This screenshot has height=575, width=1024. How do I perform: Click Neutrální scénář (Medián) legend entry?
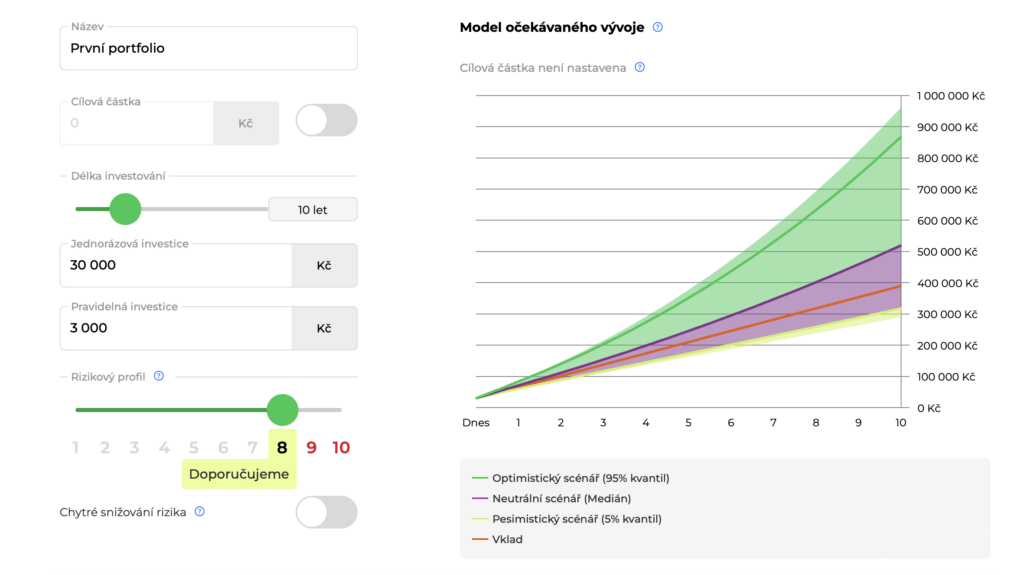coord(560,498)
